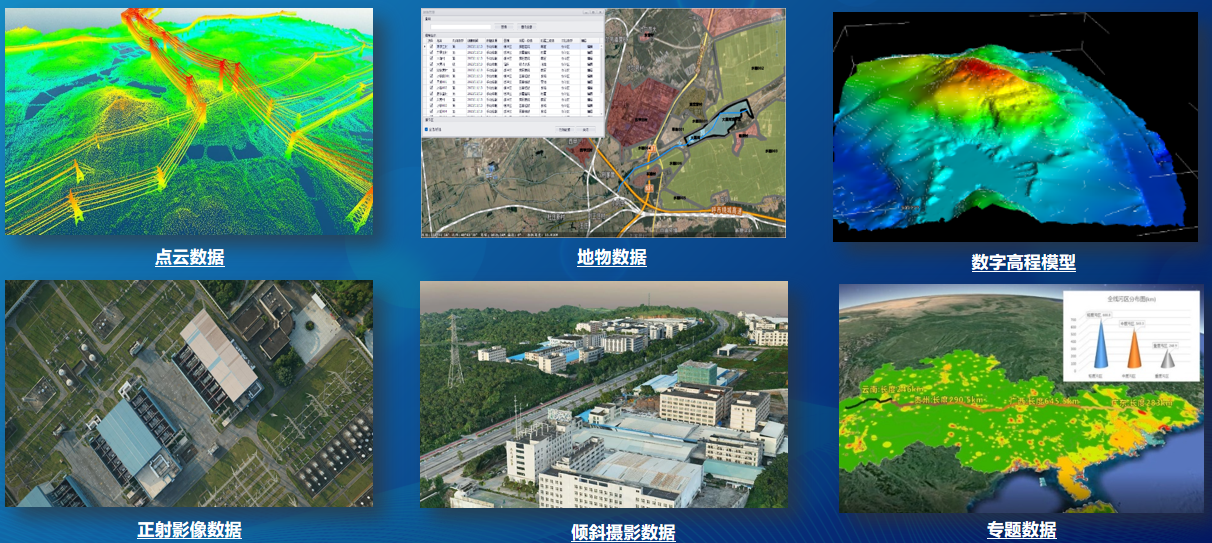
Task: Click the rightmost button at the dialog bottom
Action: (x=588, y=129)
